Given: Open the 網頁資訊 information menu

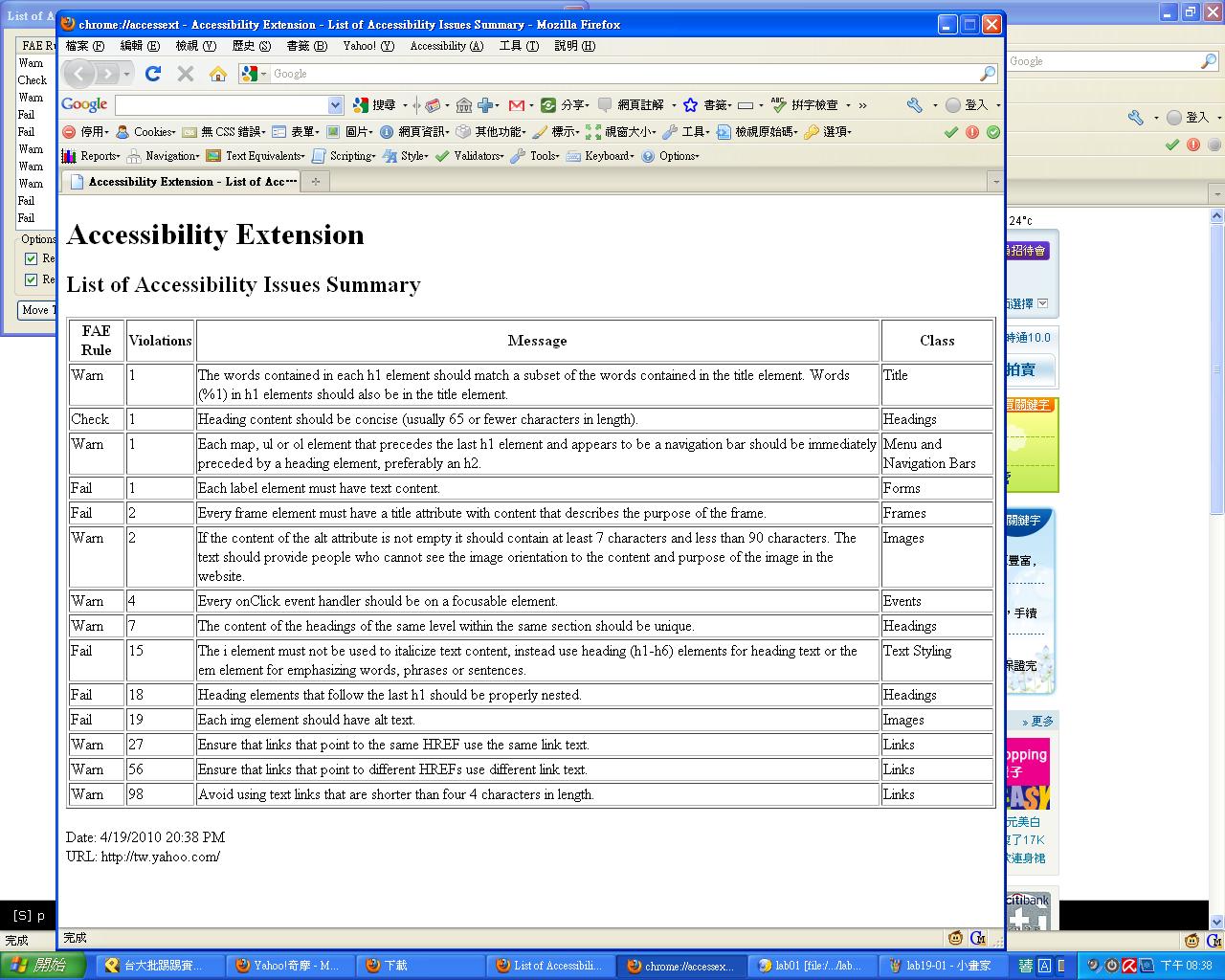Looking at the screenshot, I should click(x=414, y=132).
